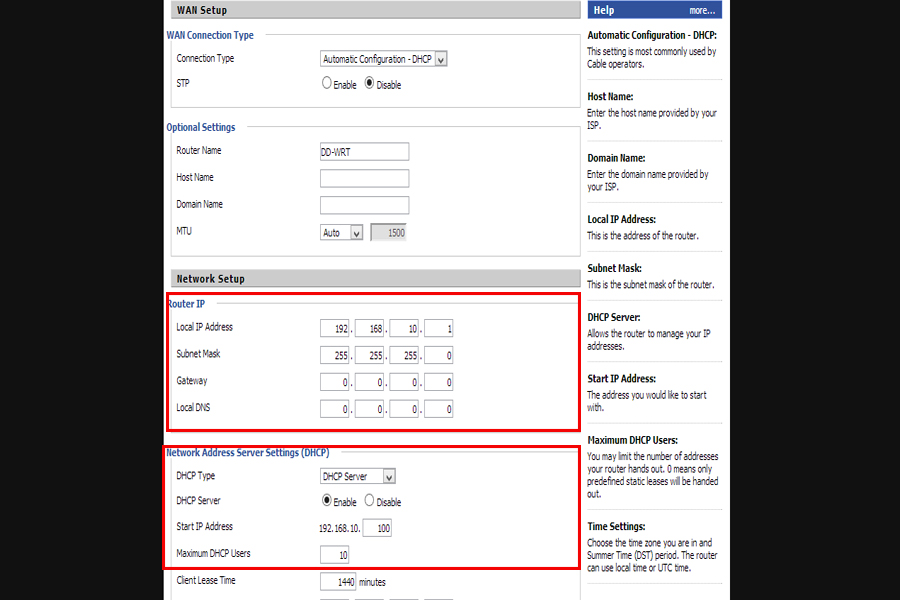This screenshot has width=900, height=600.
Task: Click Local IP Address second octet 168
Action: pos(369,328)
